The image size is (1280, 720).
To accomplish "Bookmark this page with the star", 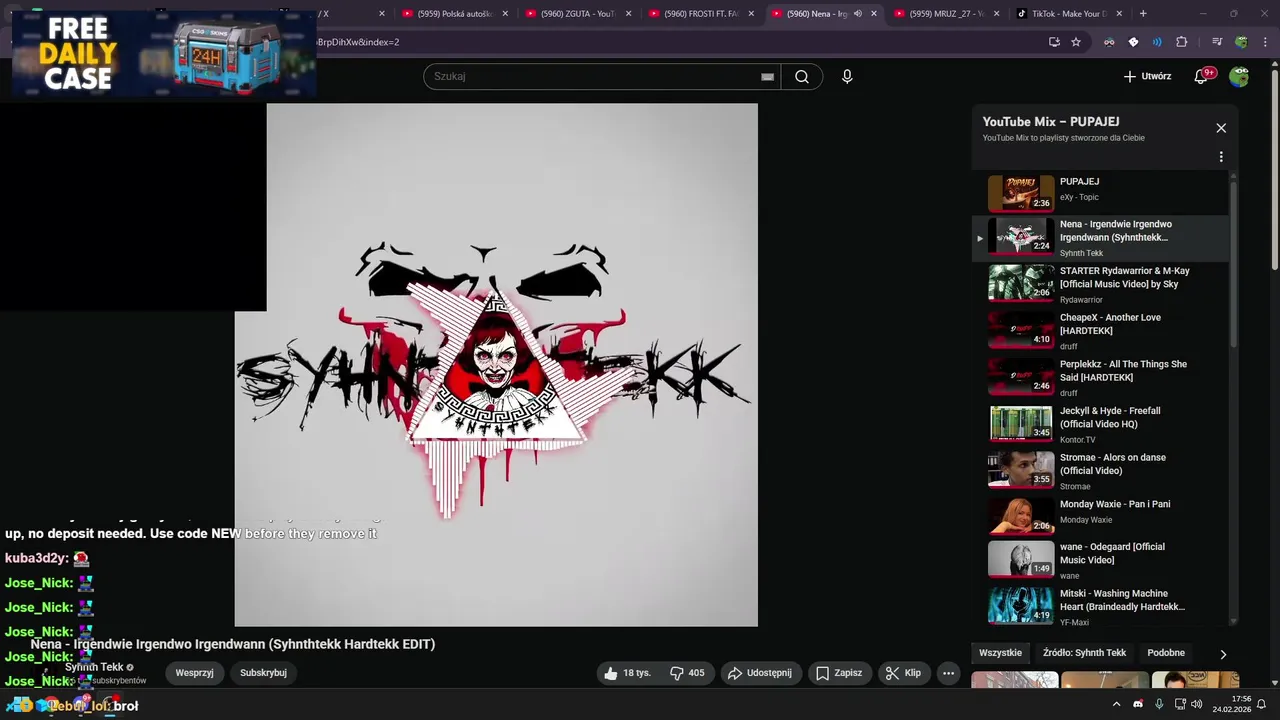I will pyautogui.click(x=1076, y=42).
